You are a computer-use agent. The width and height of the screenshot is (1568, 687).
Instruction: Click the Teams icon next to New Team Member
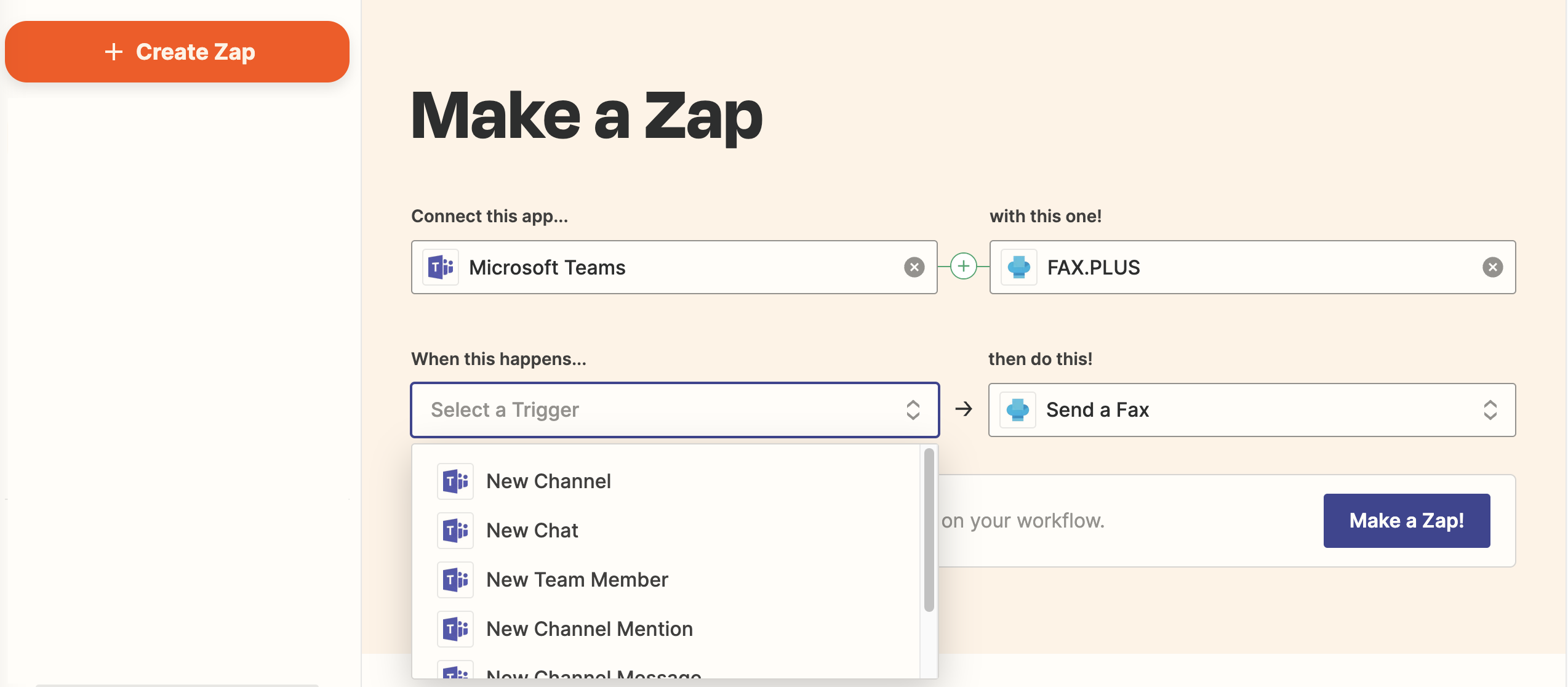(x=455, y=580)
